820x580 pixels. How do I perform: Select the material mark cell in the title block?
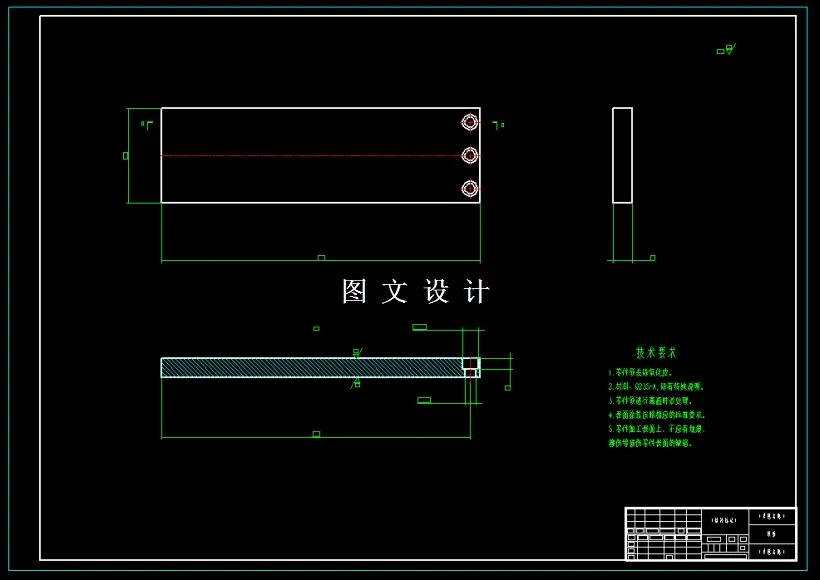click(725, 520)
